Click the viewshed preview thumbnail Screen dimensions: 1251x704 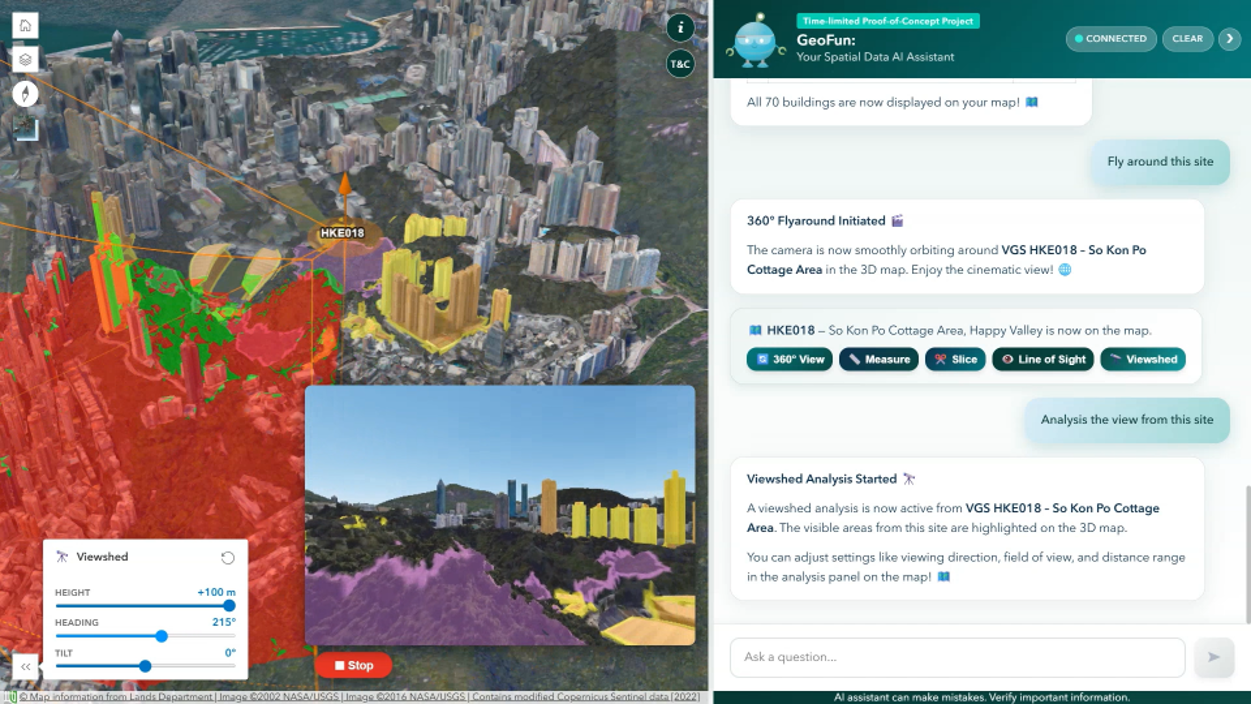tap(500, 515)
